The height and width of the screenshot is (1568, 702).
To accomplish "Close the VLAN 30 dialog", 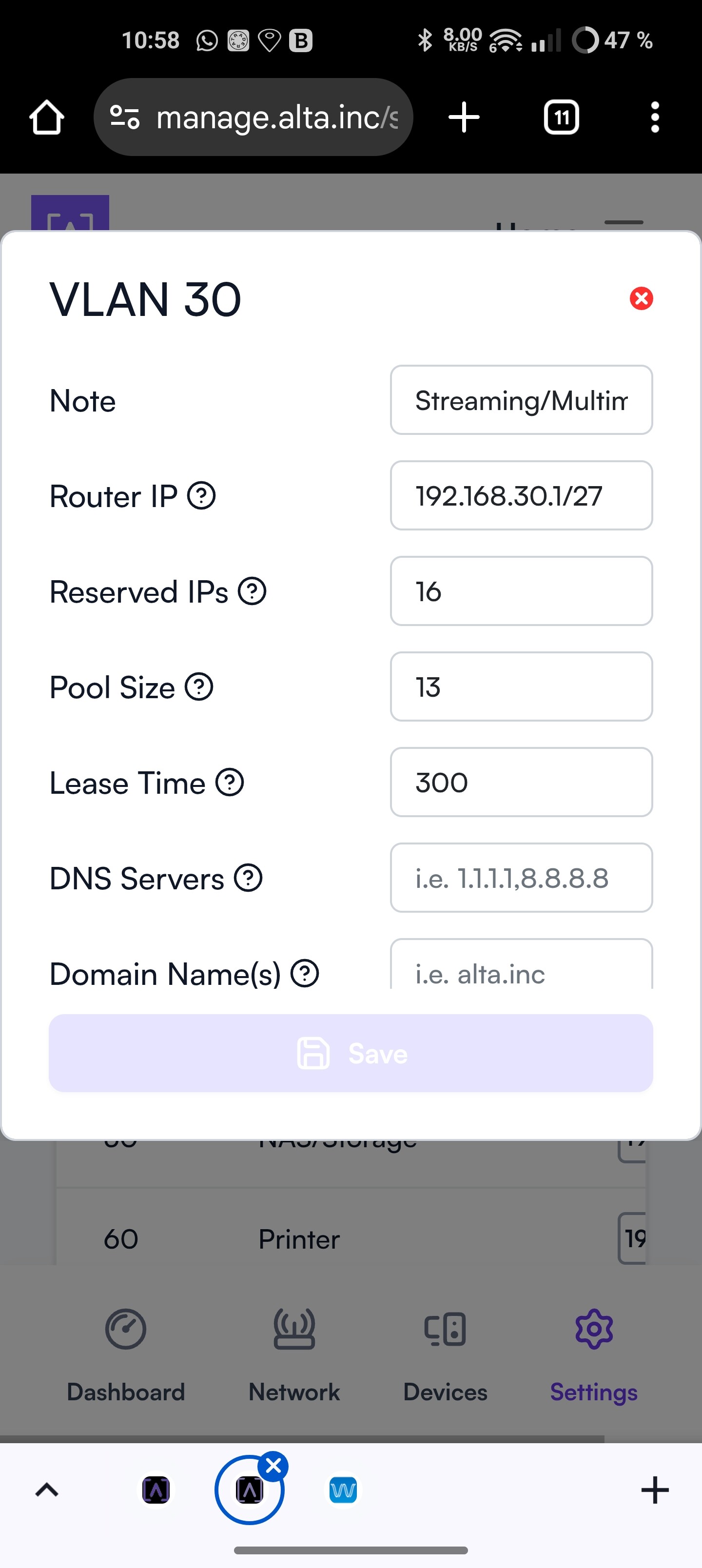I will point(641,298).
